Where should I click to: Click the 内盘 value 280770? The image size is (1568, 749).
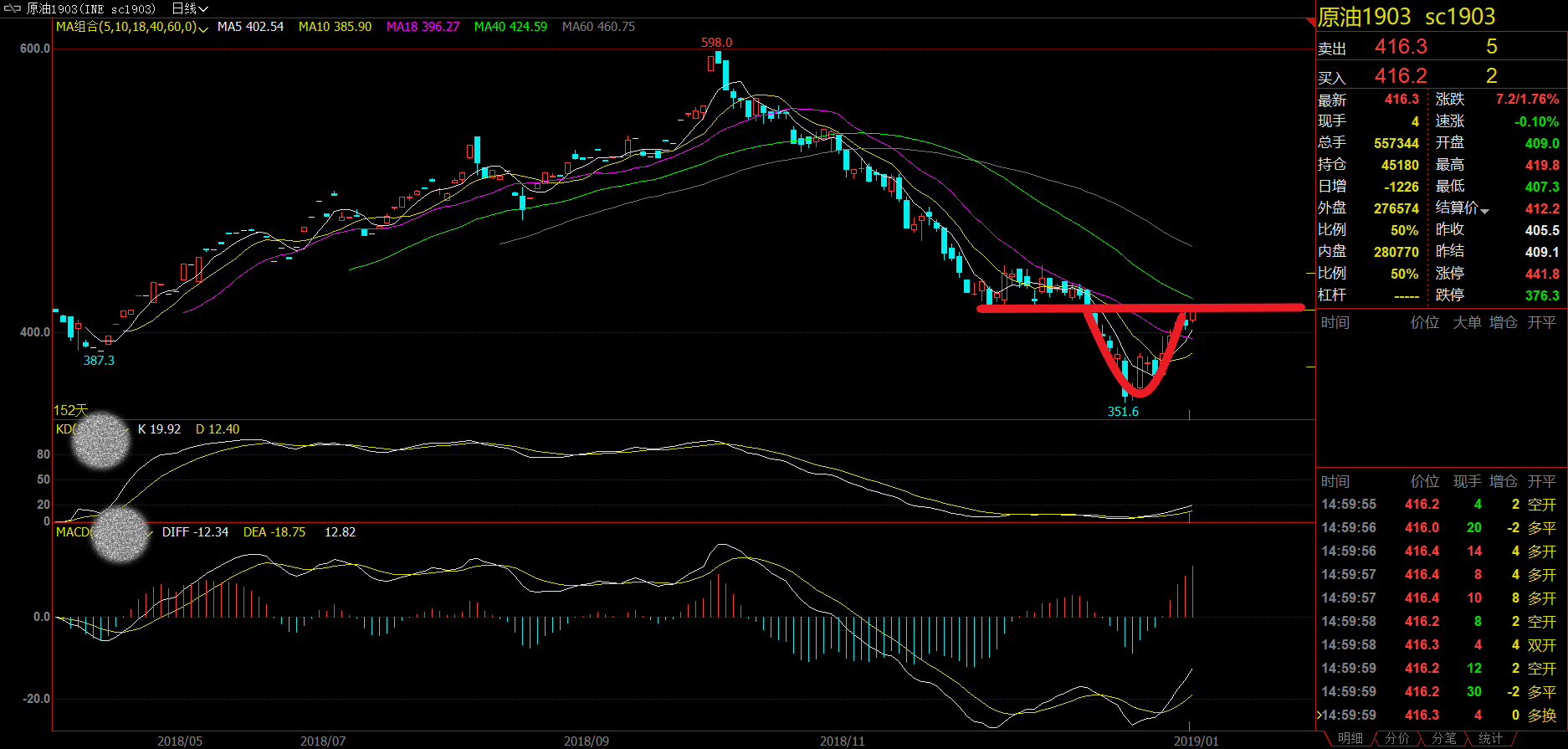[x=1396, y=251]
